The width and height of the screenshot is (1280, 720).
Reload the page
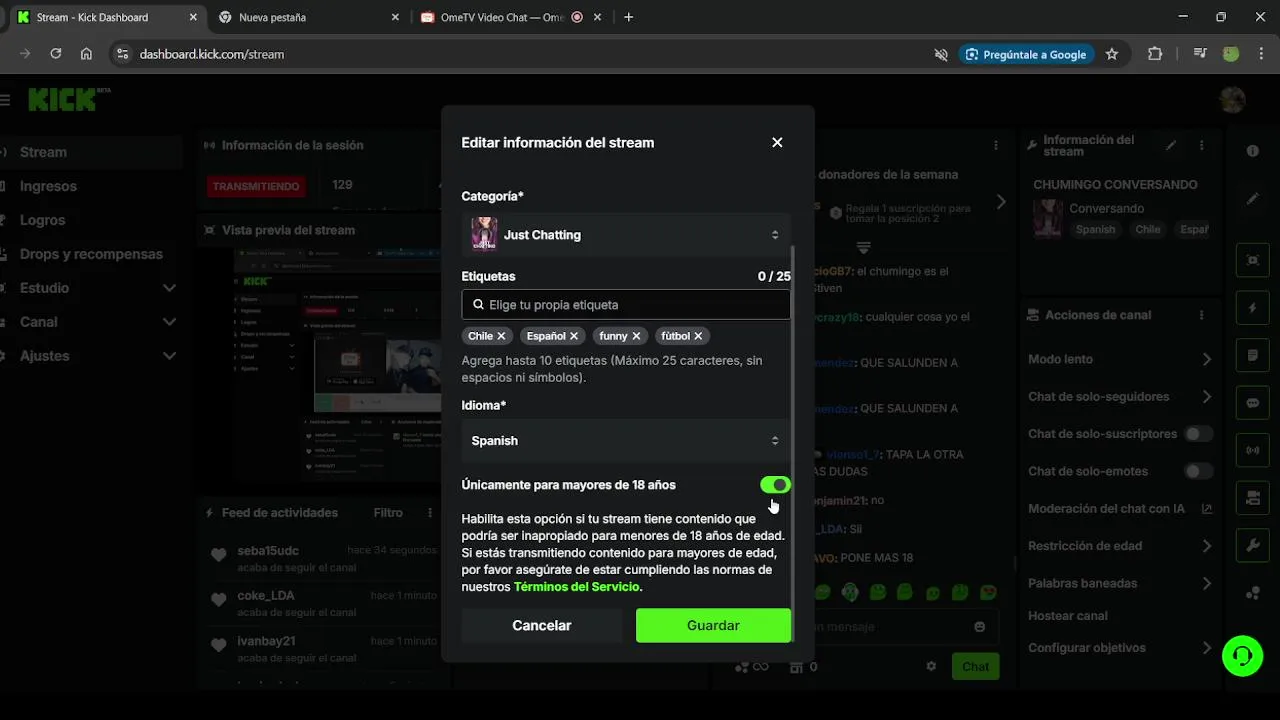pyautogui.click(x=56, y=54)
